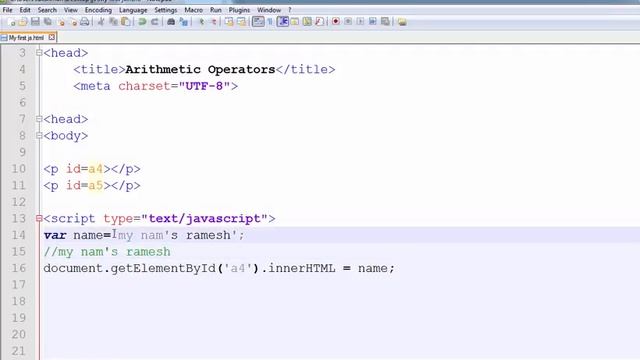Open the Language menu
Image resolution: width=640 pixels, height=360 pixels.
coord(133,10)
